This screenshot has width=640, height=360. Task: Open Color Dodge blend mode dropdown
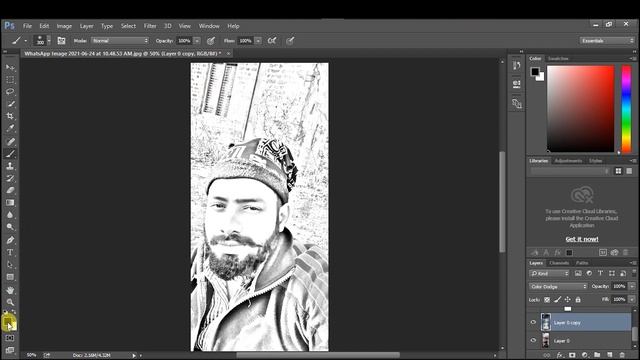coord(558,287)
